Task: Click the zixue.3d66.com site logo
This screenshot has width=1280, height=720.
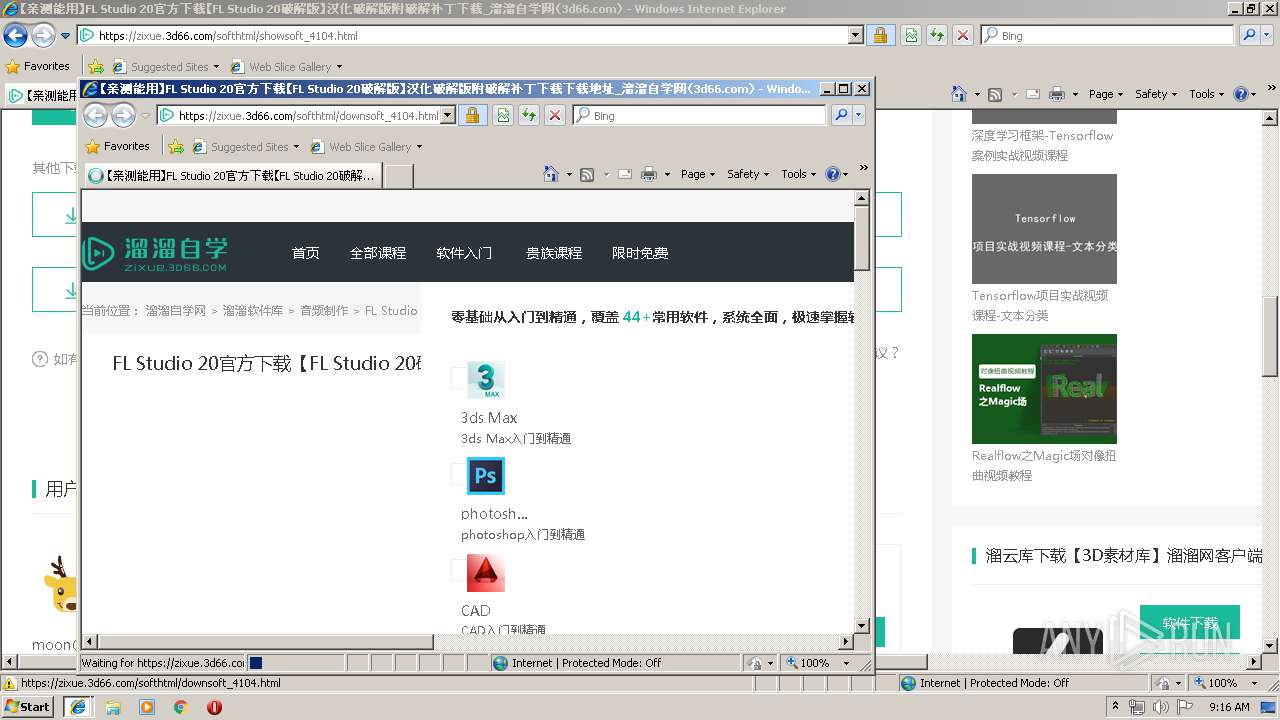Action: [x=155, y=254]
